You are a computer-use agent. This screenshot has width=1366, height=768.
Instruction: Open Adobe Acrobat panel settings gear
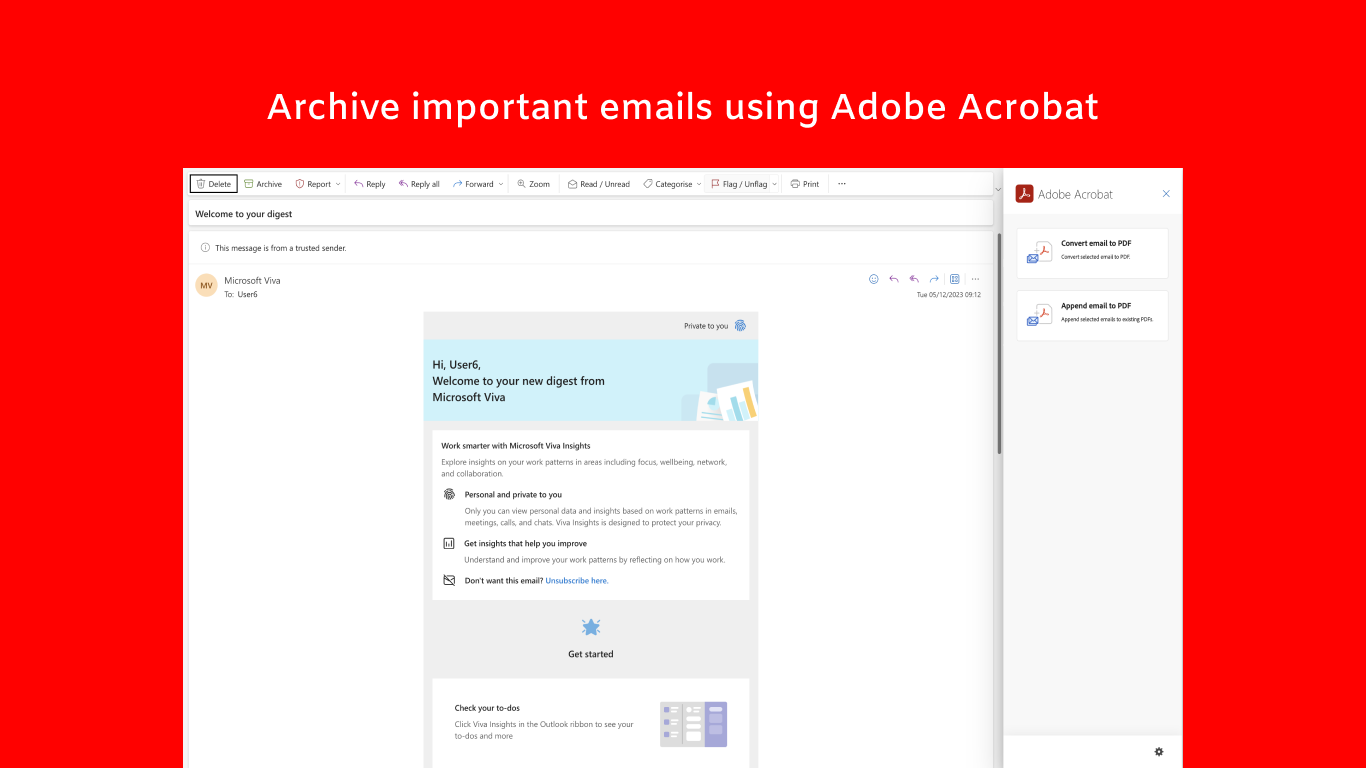click(1159, 752)
